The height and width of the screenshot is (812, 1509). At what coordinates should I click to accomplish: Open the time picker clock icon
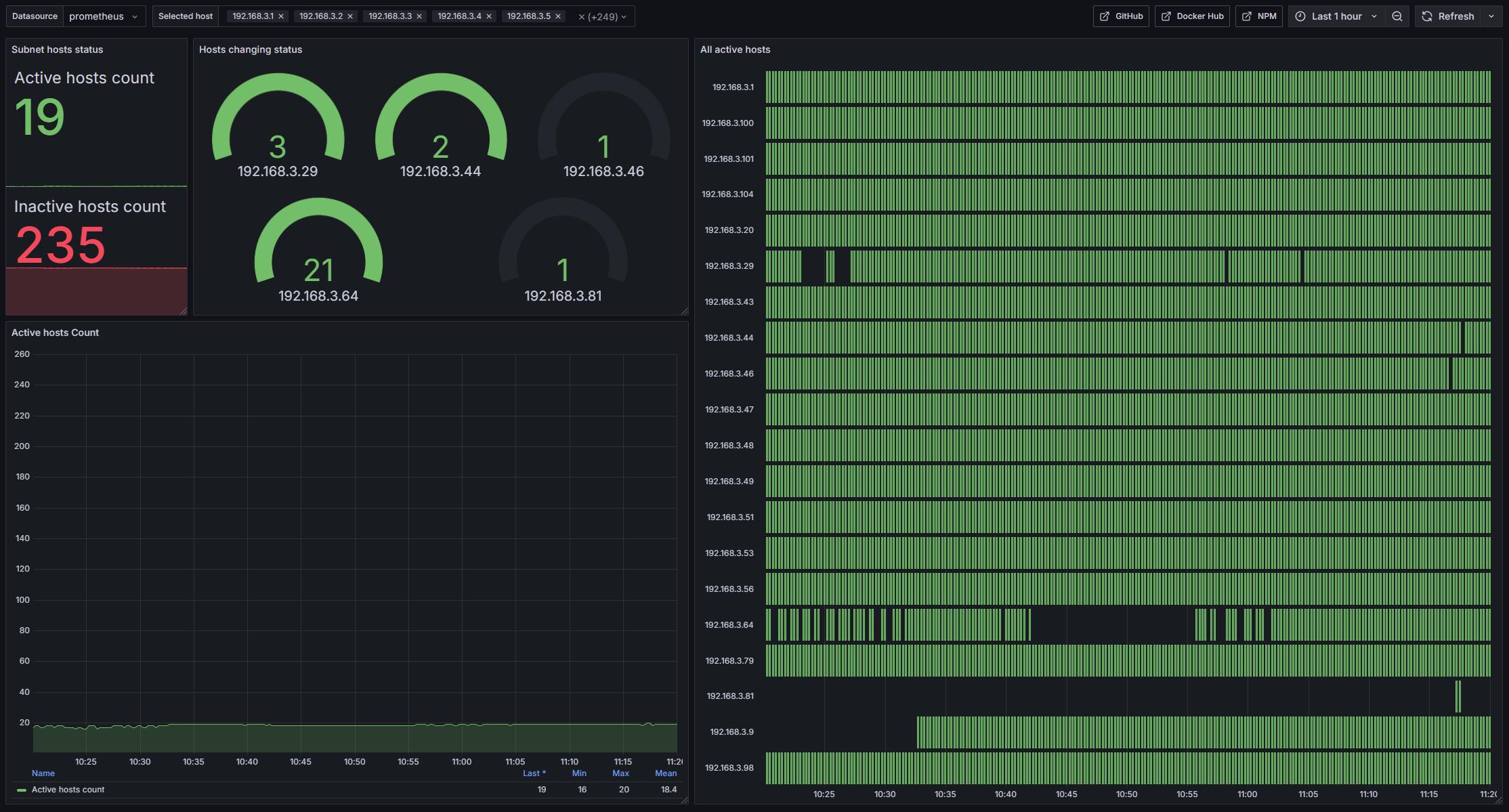[x=1300, y=16]
